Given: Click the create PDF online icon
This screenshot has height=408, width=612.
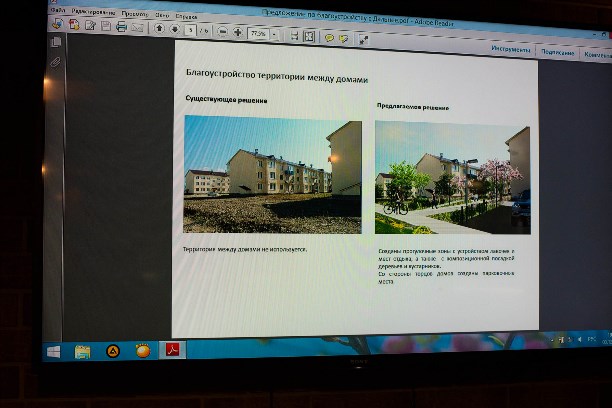Looking at the screenshot, I should [74, 25].
